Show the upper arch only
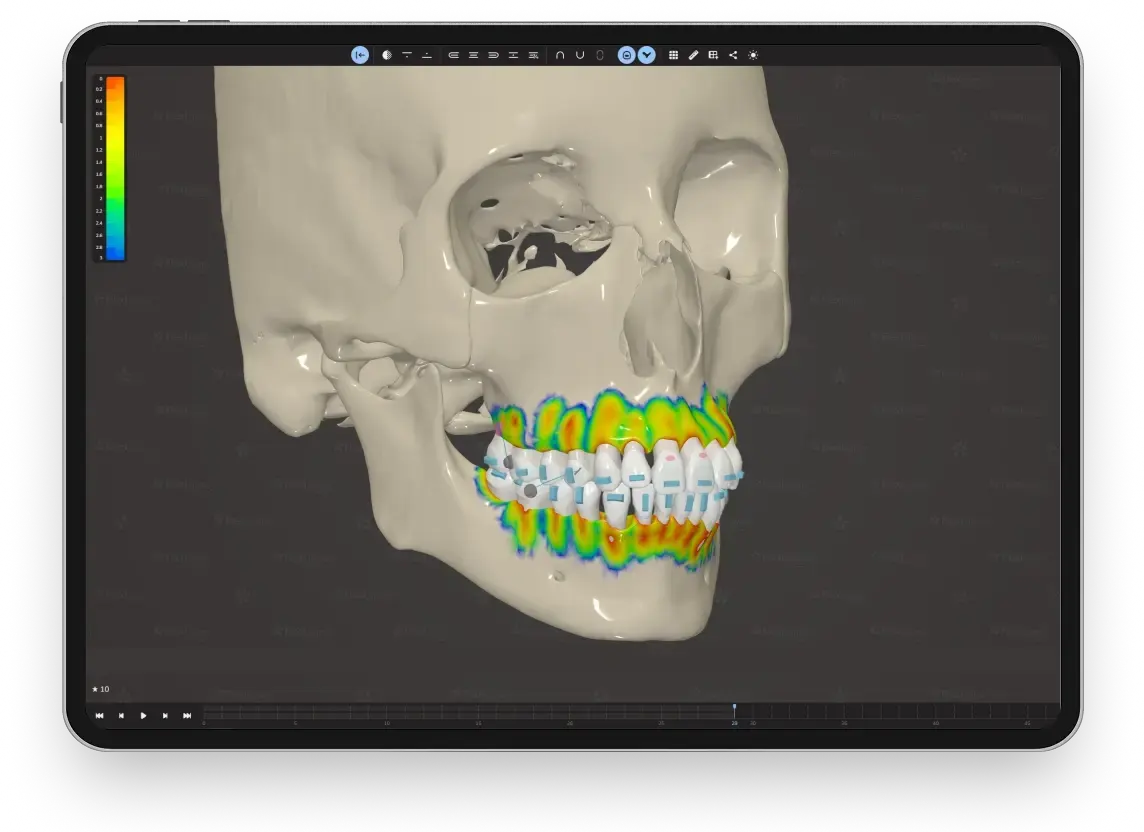Image resolution: width=1144 pixels, height=832 pixels. click(x=560, y=55)
